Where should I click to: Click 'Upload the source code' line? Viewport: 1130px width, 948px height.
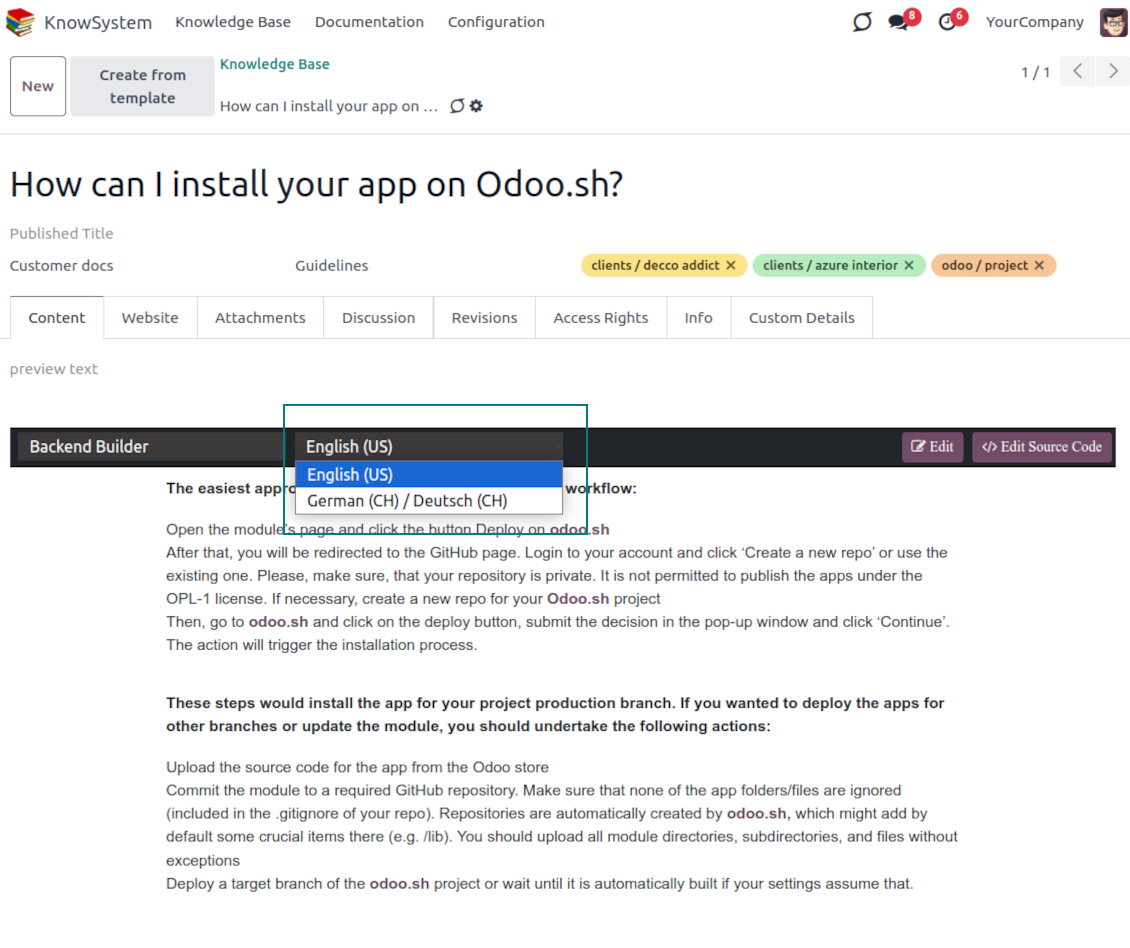(x=357, y=768)
